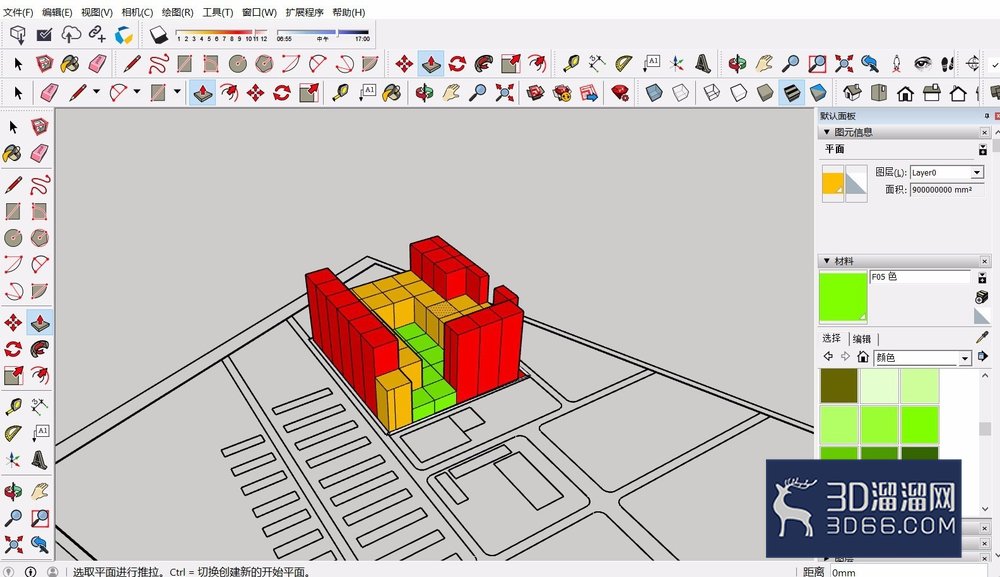Screen dimensions: 1000x577
Task: Toggle X-ray face style
Action: click(654, 93)
